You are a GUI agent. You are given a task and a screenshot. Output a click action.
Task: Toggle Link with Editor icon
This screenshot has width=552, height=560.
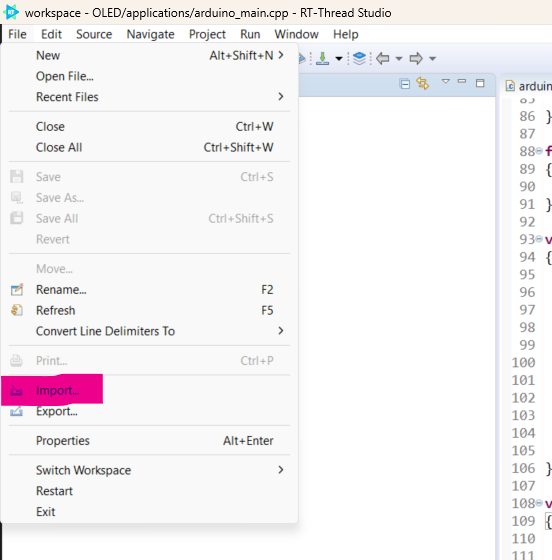tap(422, 84)
